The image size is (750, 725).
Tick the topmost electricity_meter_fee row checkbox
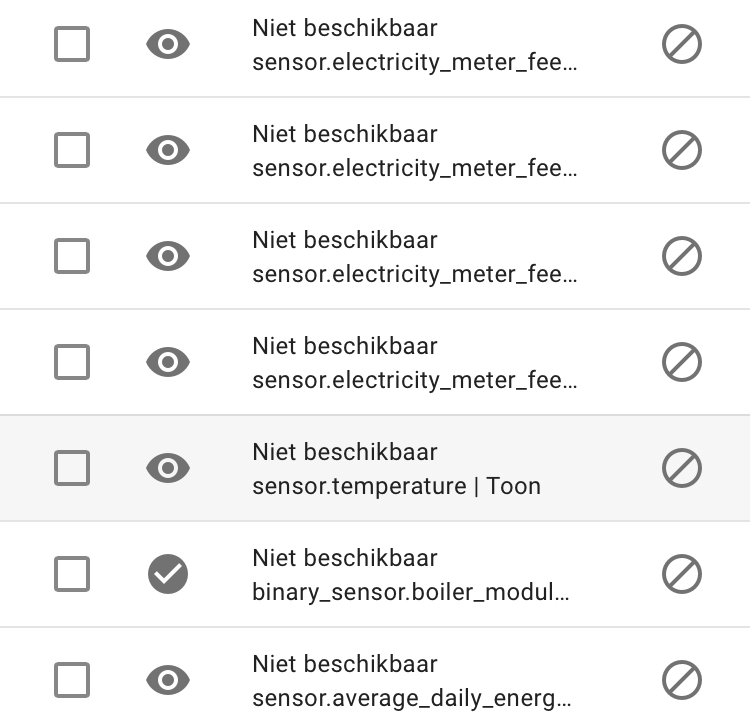tap(72, 44)
